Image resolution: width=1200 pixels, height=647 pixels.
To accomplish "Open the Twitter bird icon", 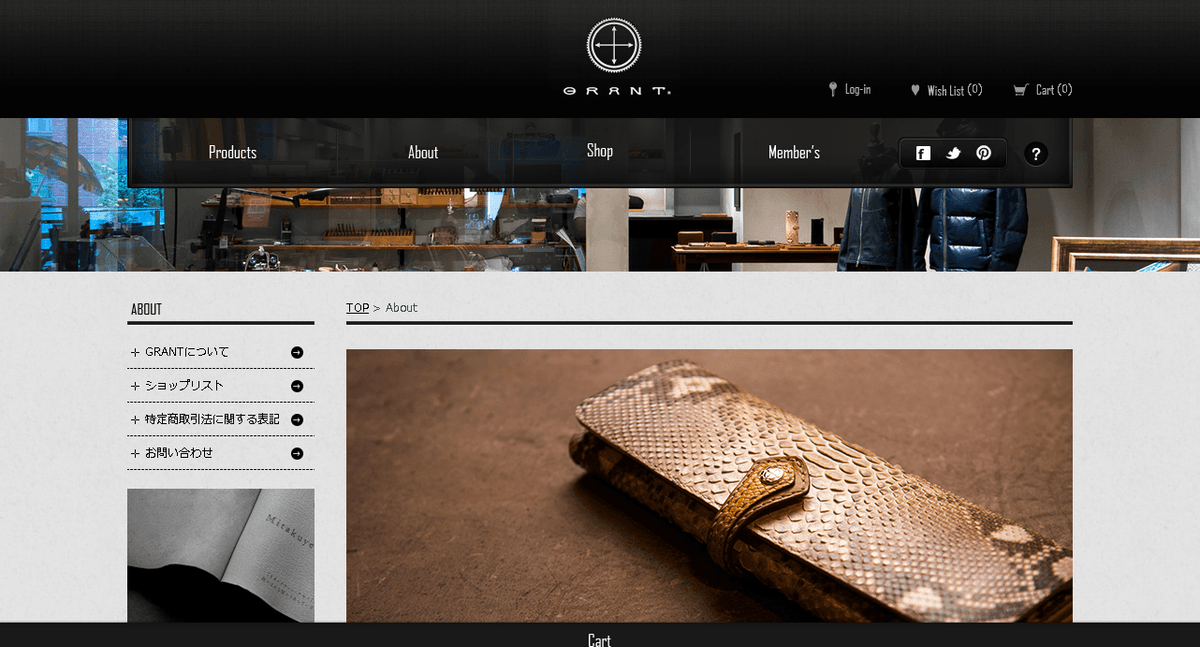I will pos(954,153).
